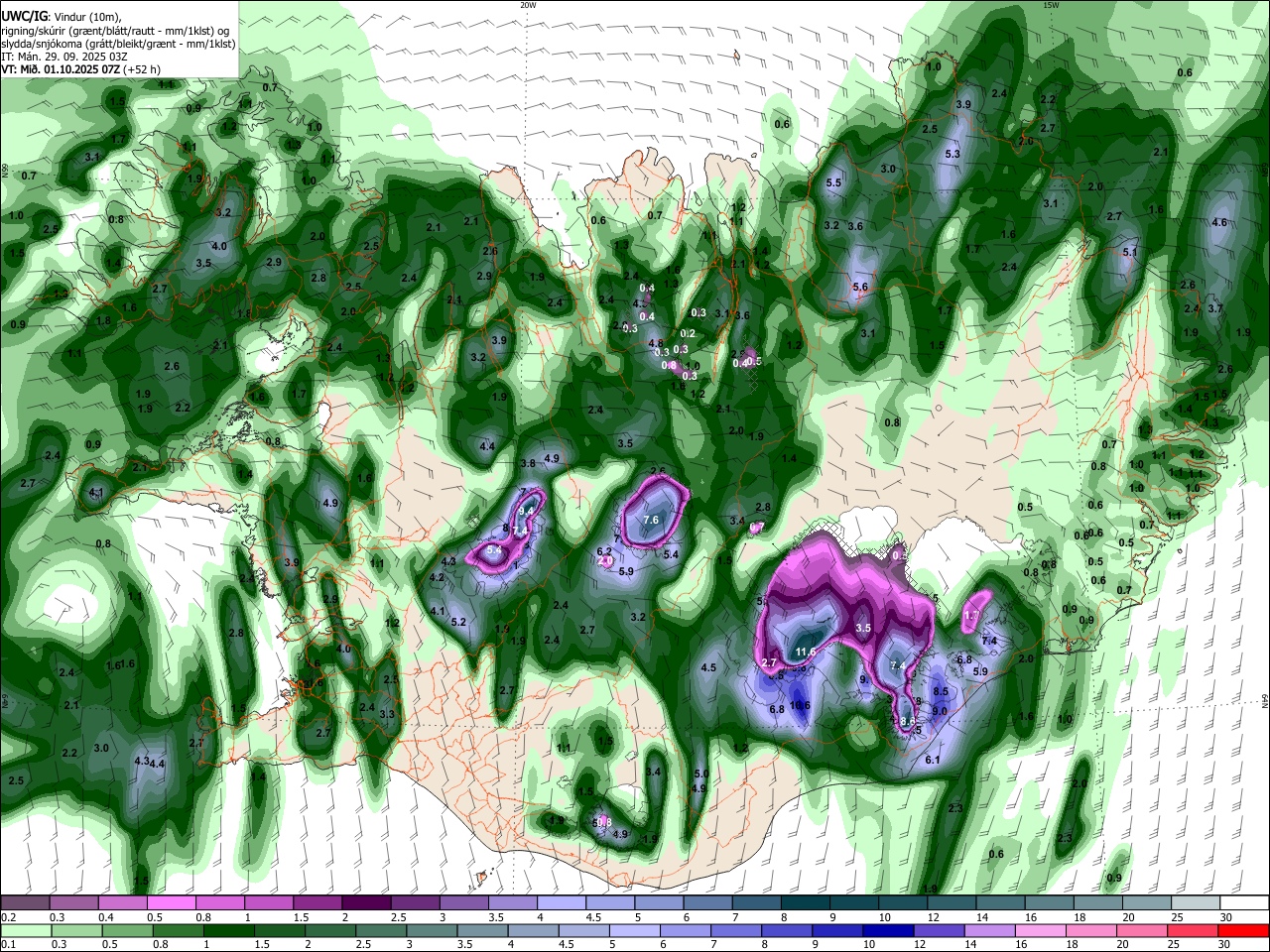Click the 10.6 value on the map
This screenshot has height=952, width=1270.
point(800,706)
